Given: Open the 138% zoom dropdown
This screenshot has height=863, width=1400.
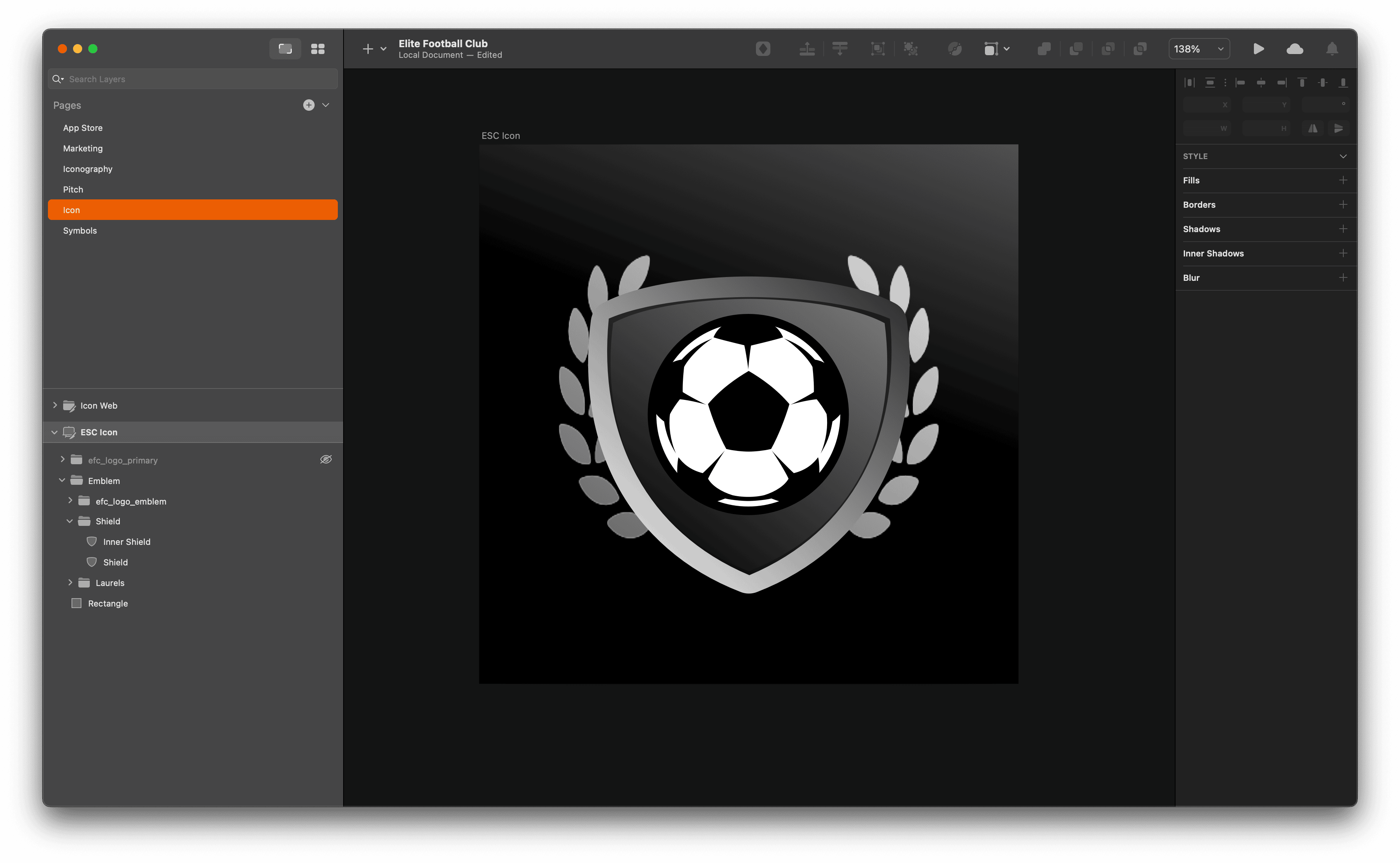Looking at the screenshot, I should point(1199,49).
